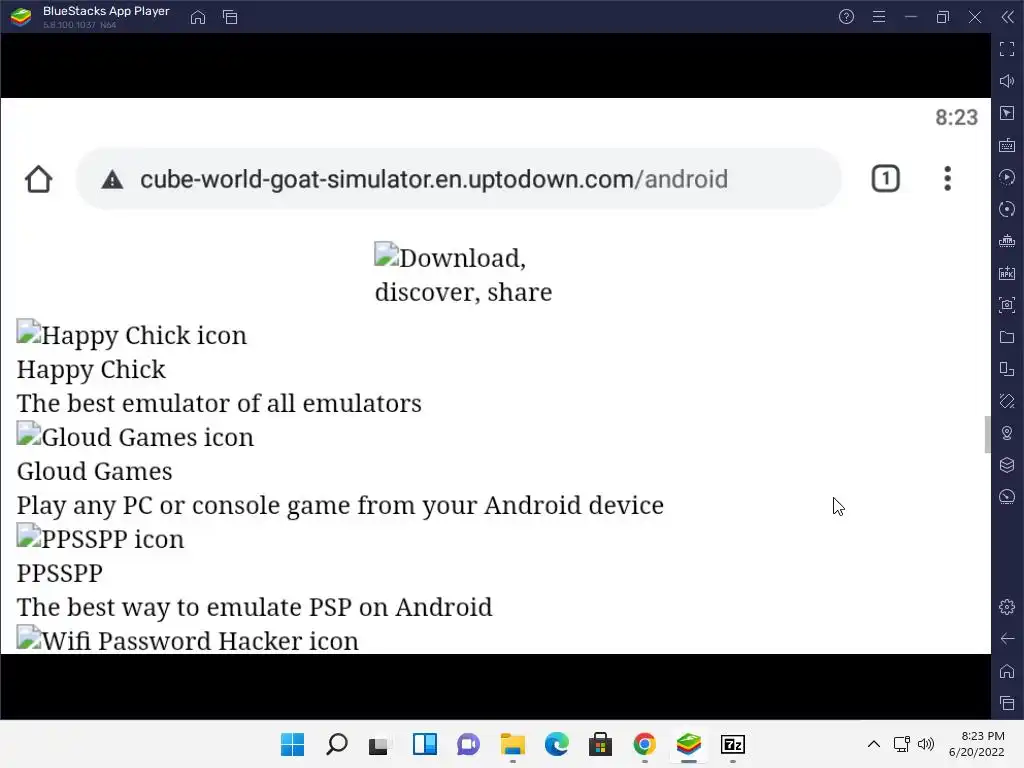Open Microsoft Store from taskbar
1024x768 pixels.
click(x=600, y=744)
